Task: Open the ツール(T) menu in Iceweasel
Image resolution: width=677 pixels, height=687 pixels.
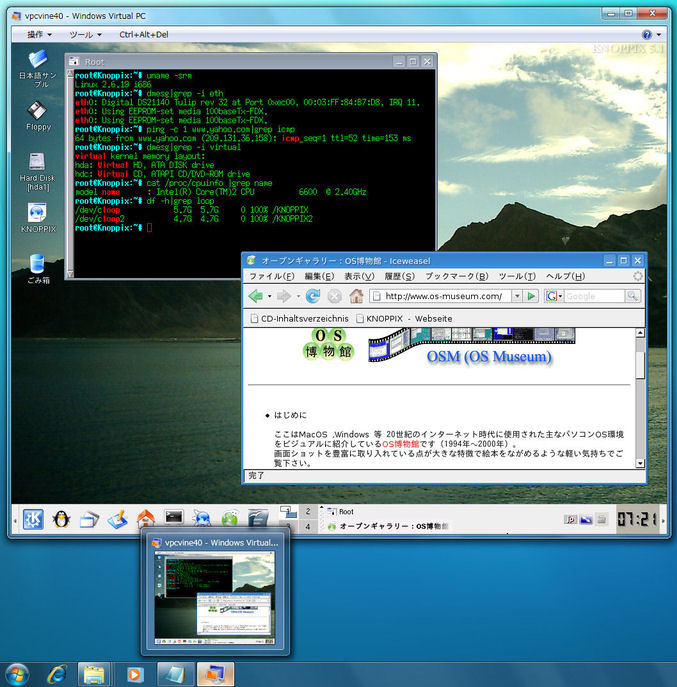Action: (x=517, y=276)
